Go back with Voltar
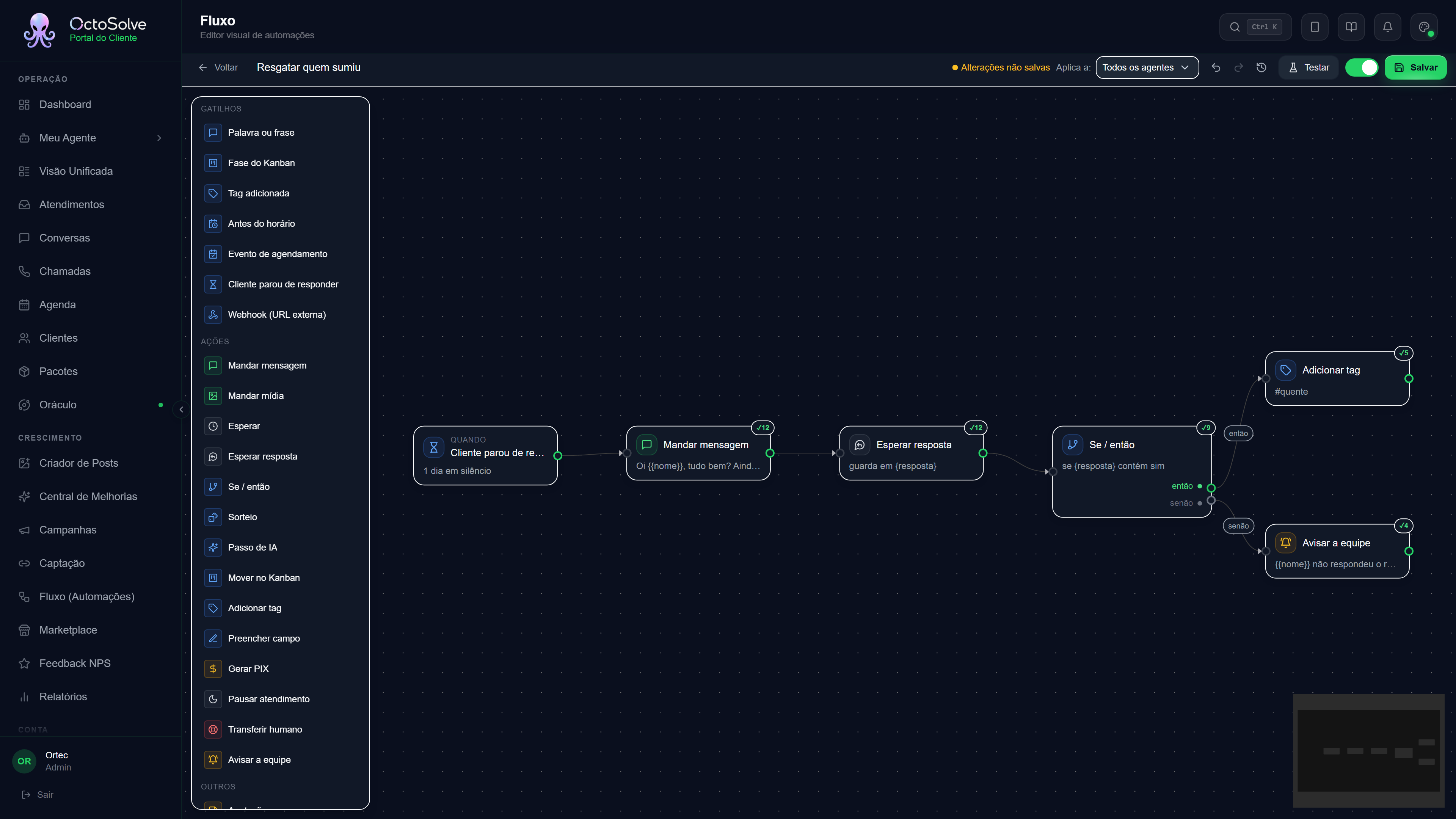1456x819 pixels. pos(218,67)
